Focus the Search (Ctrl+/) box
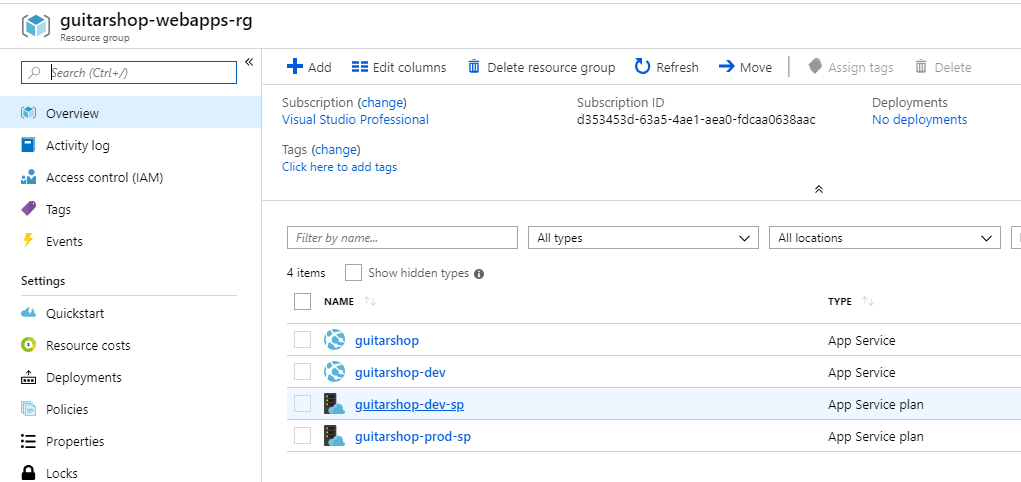The width and height of the screenshot is (1021, 482). point(129,72)
